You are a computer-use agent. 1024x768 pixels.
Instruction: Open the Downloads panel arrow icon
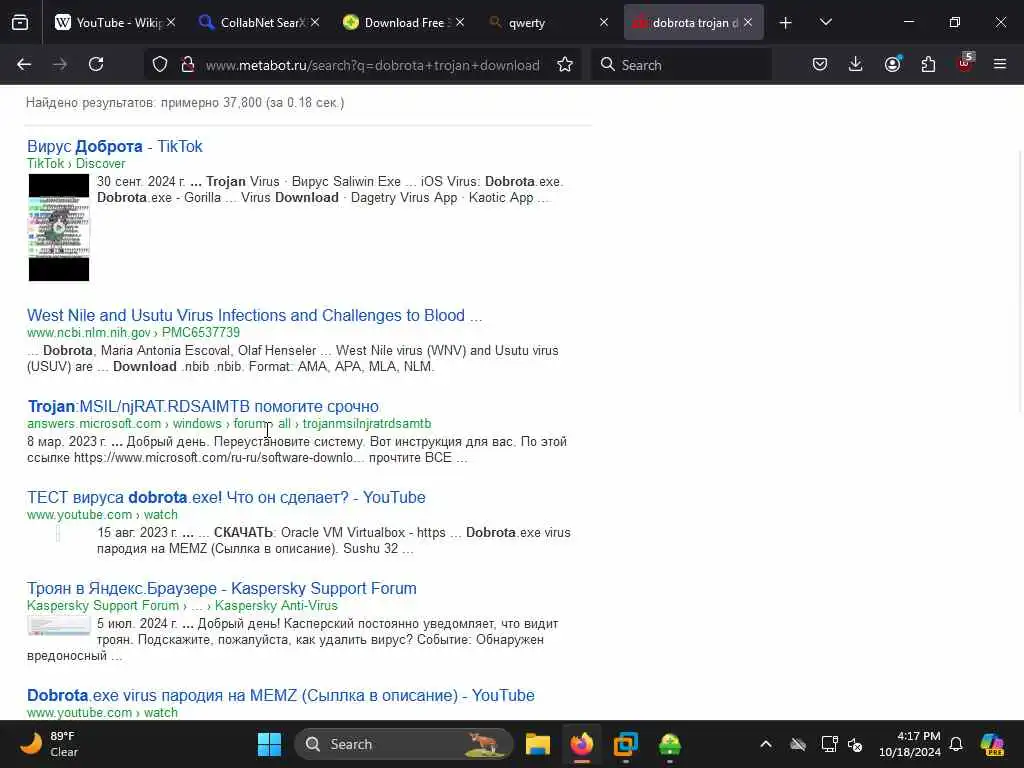point(856,64)
